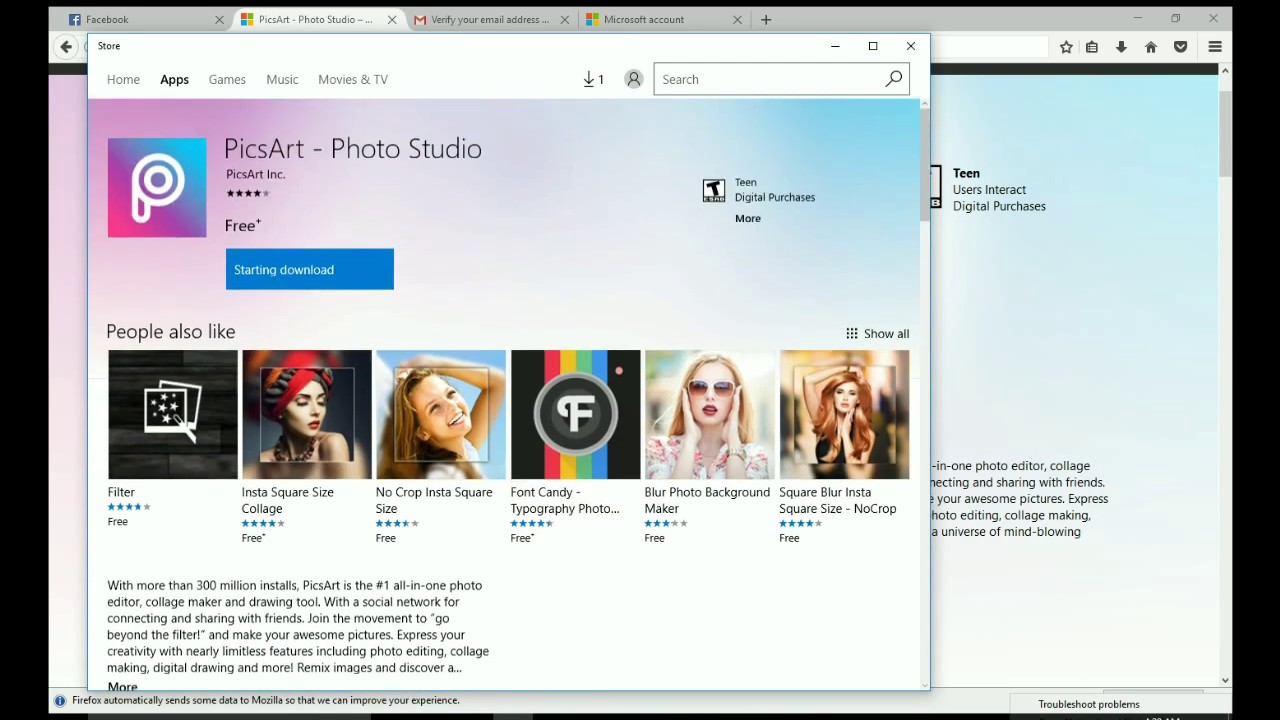
Task: Open the Games section in Store
Action: (227, 79)
